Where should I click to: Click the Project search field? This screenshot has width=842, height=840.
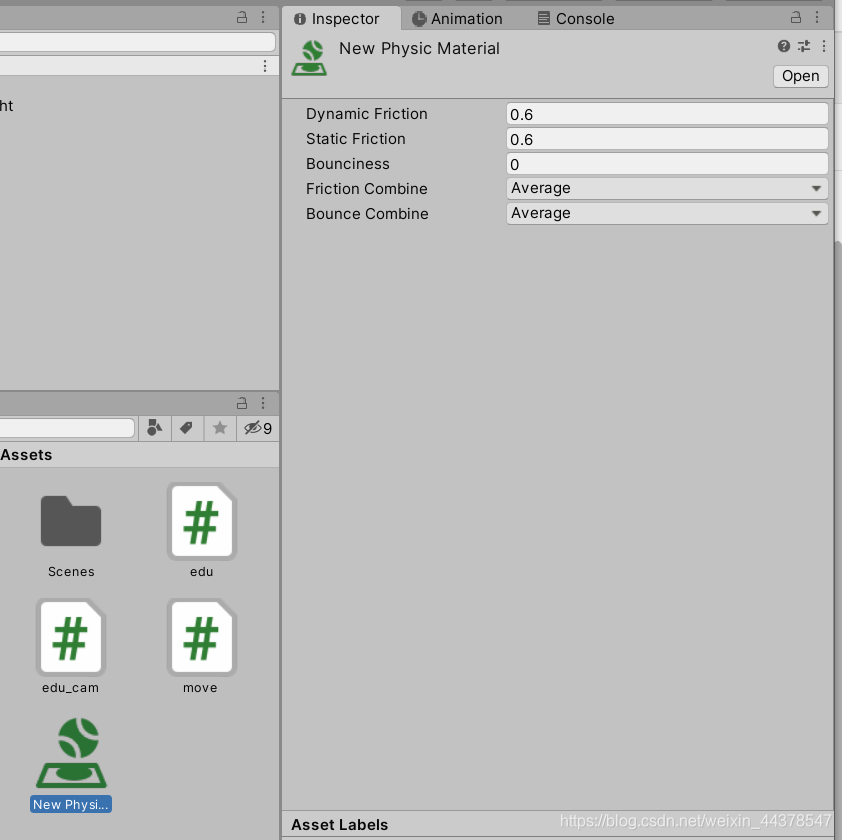[x=67, y=428]
